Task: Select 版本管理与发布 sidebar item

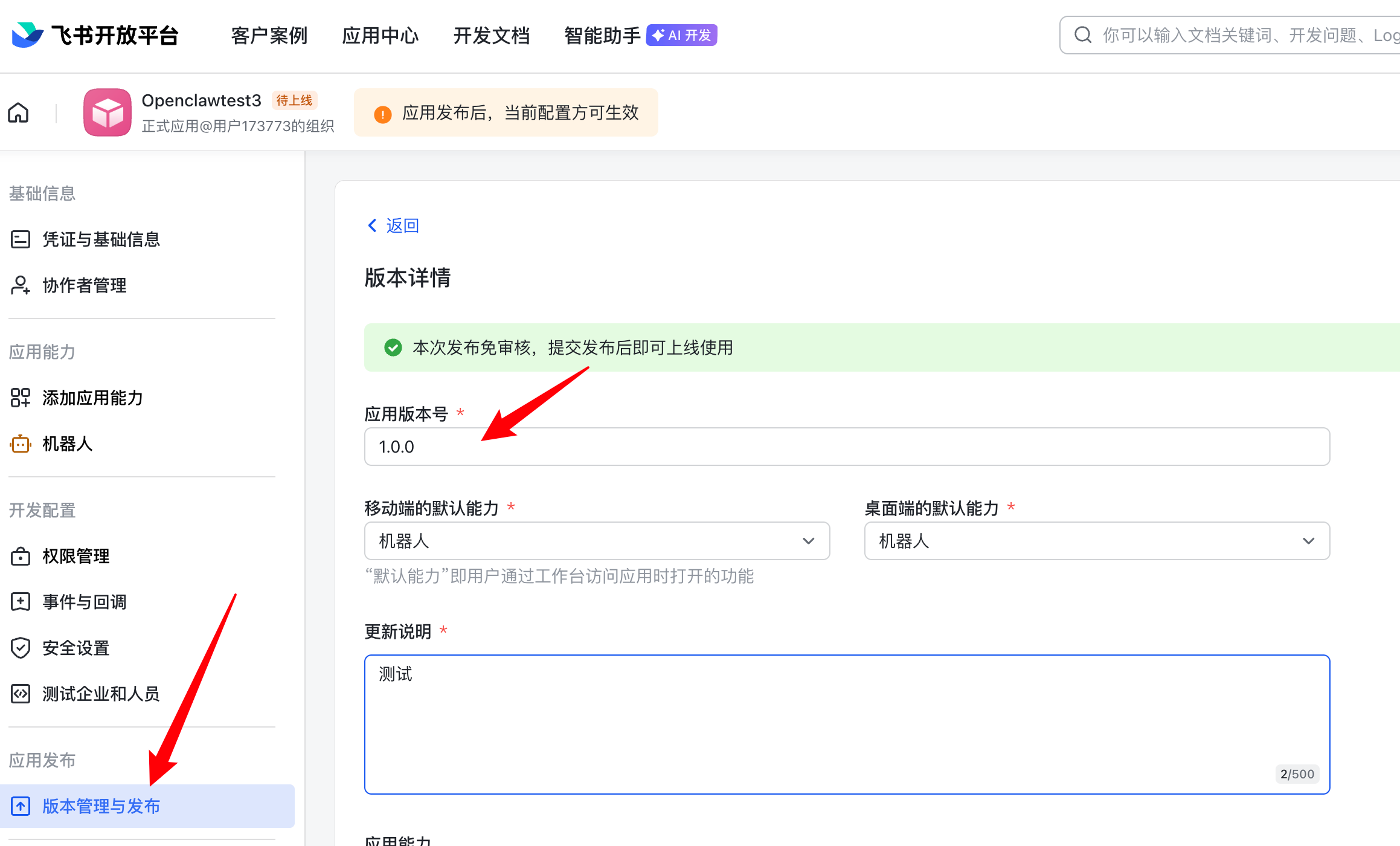Action: tap(101, 806)
